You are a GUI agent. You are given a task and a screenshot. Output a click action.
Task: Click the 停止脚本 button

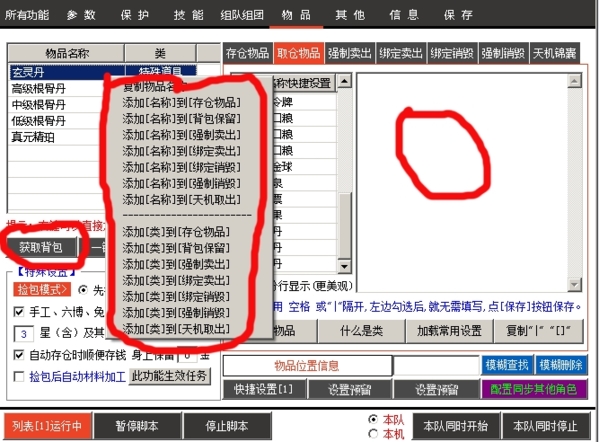click(227, 426)
